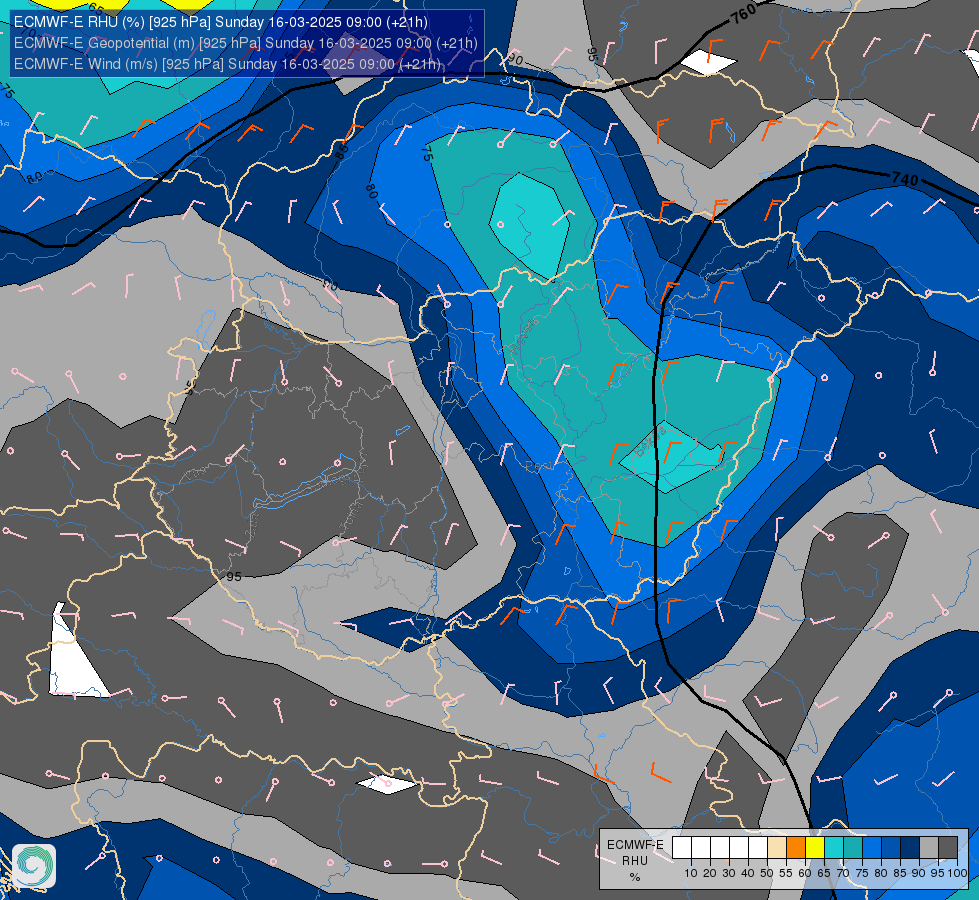The width and height of the screenshot is (979, 900).
Task: Click the legend tick label '40'
Action: pos(748,873)
